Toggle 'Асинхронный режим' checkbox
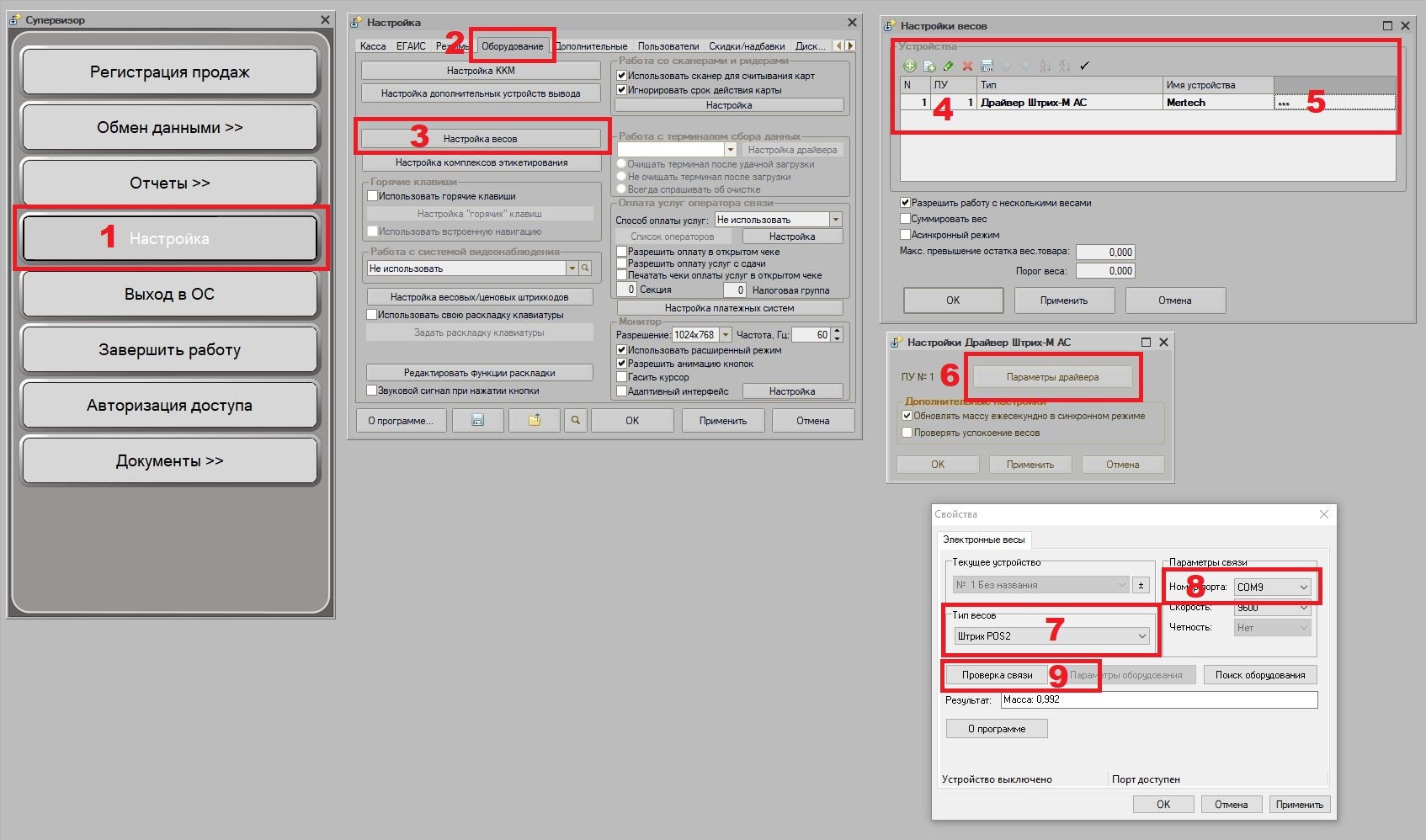This screenshot has height=840, width=1426. [x=906, y=235]
